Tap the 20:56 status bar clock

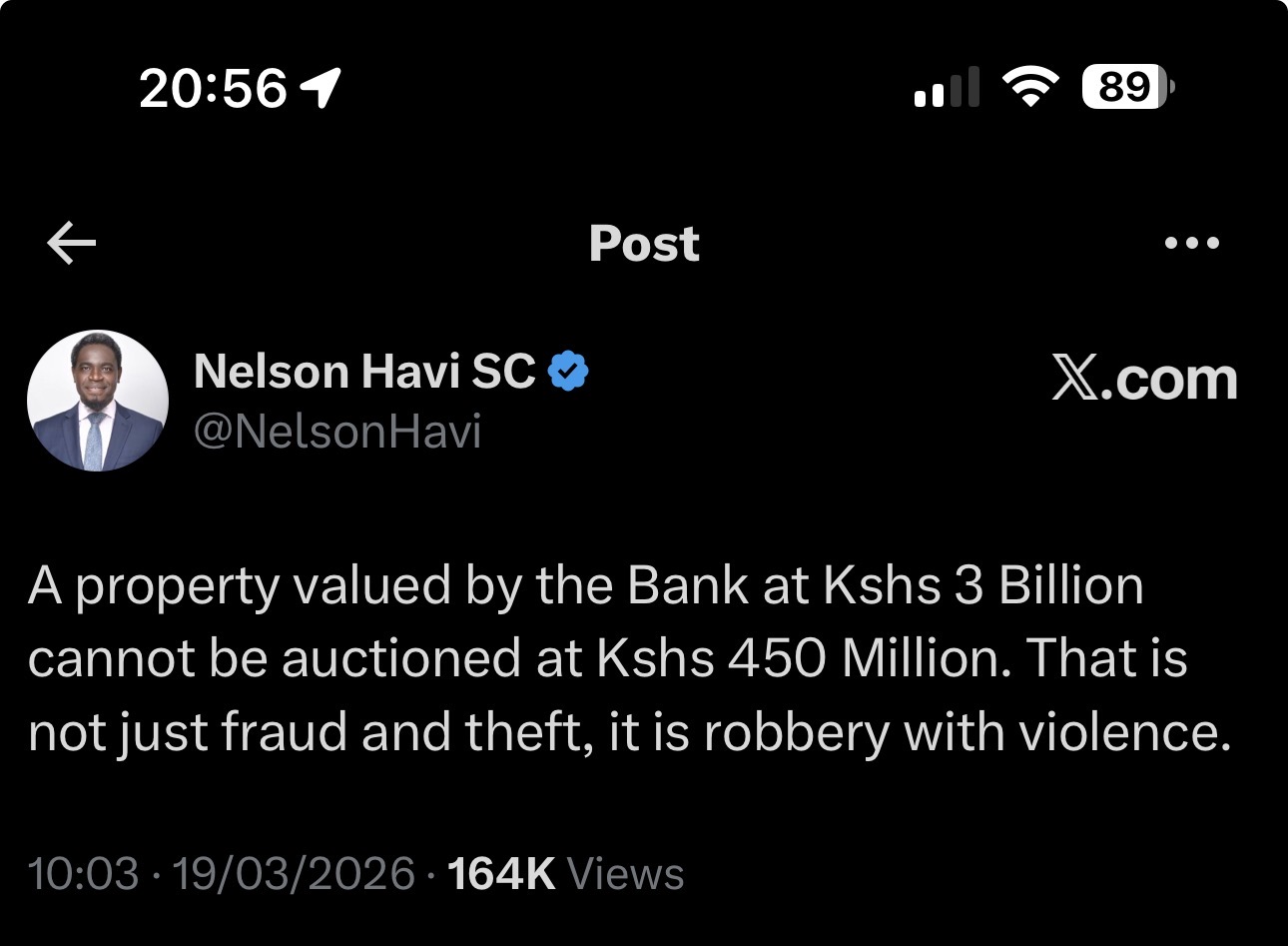point(213,89)
